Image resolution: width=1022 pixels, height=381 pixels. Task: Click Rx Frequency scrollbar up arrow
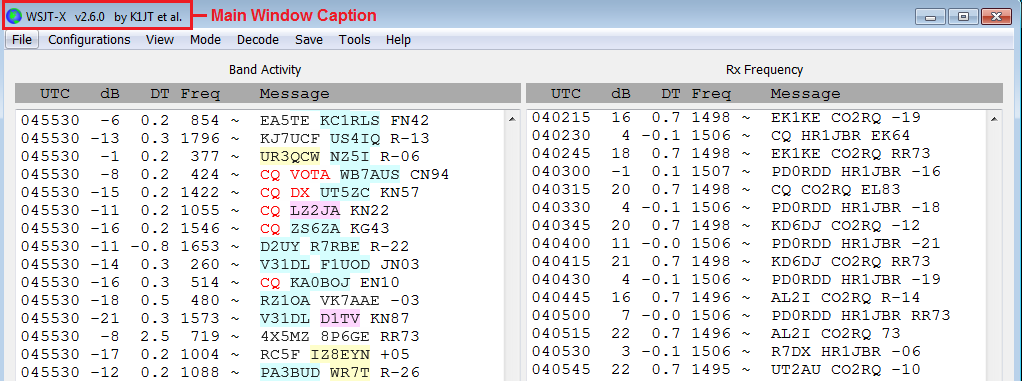click(x=995, y=119)
